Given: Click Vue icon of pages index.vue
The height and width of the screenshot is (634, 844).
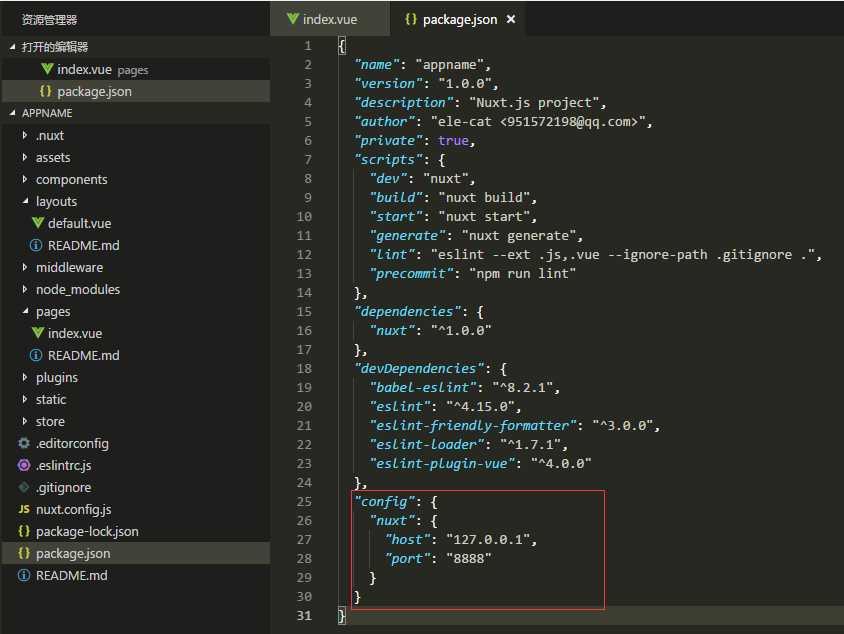Looking at the screenshot, I should coord(37,333).
